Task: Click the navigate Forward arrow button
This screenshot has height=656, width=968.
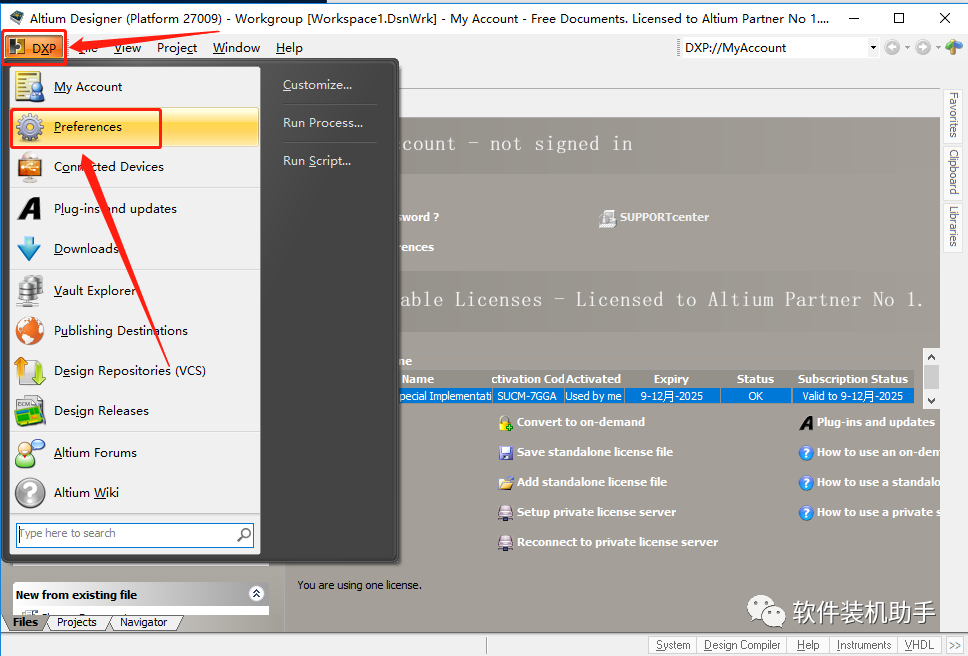Action: (x=923, y=48)
